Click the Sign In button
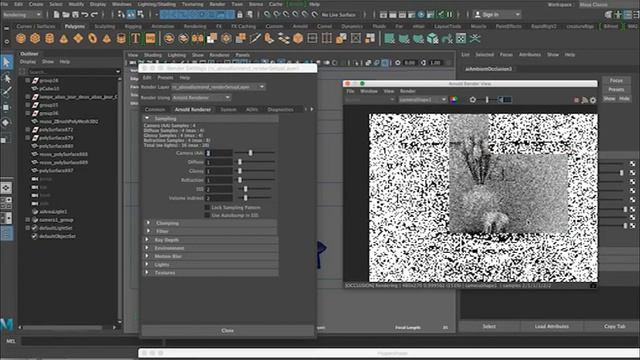 click(497, 14)
